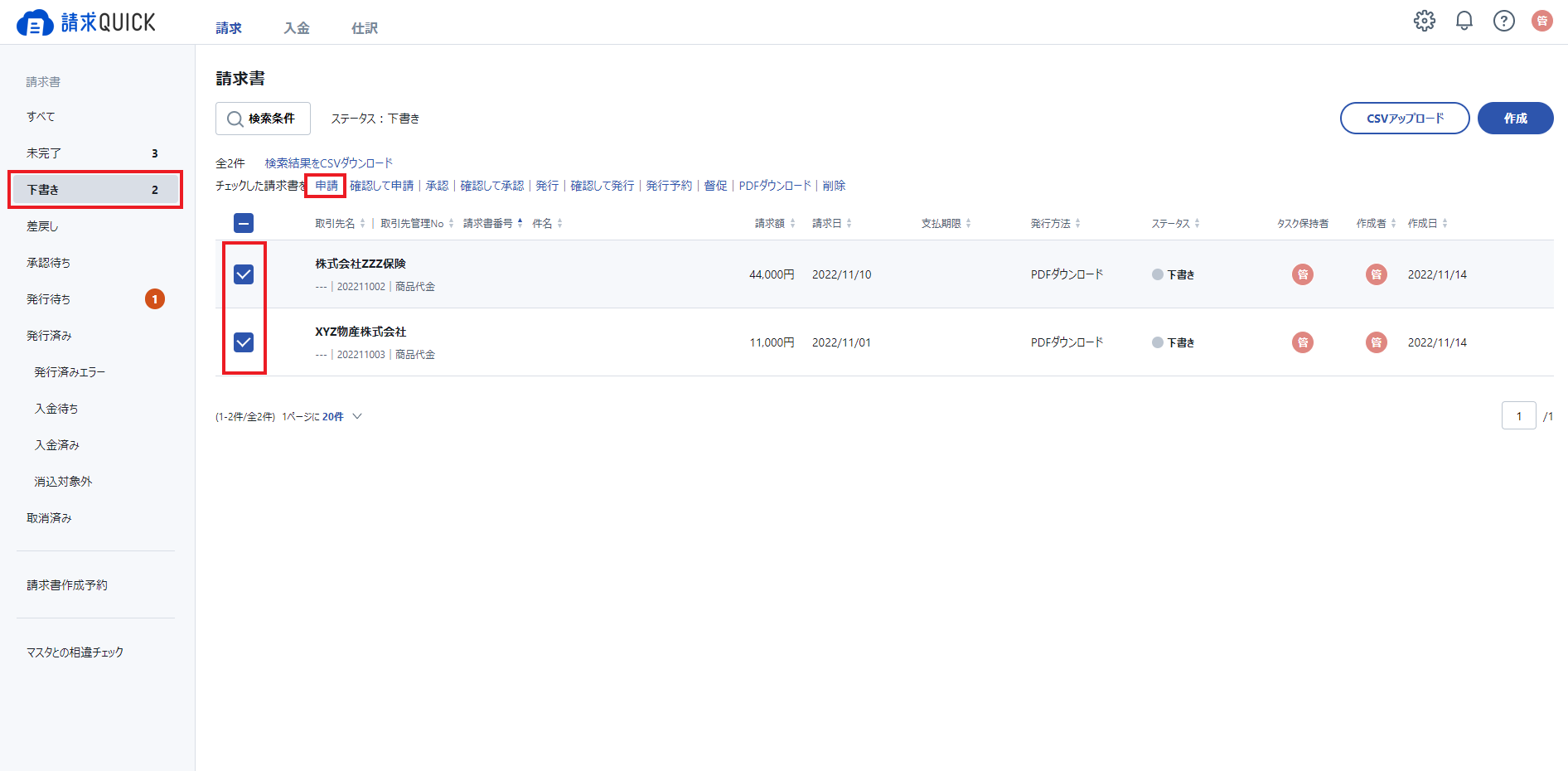Switch to the 入金 tab
1568x771 pixels.
[x=297, y=28]
